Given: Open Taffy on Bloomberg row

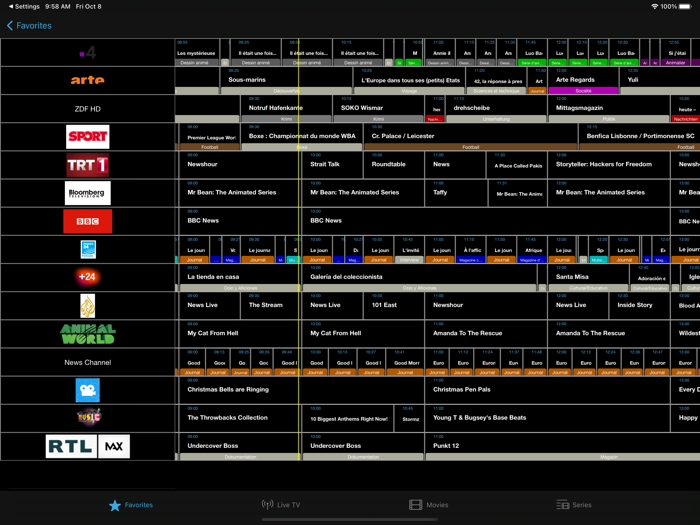Looking at the screenshot, I should pyautogui.click(x=456, y=193).
